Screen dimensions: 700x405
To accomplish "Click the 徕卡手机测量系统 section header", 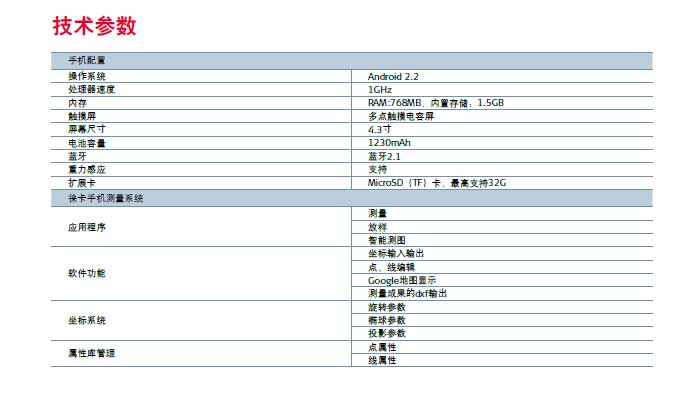I will [105, 199].
